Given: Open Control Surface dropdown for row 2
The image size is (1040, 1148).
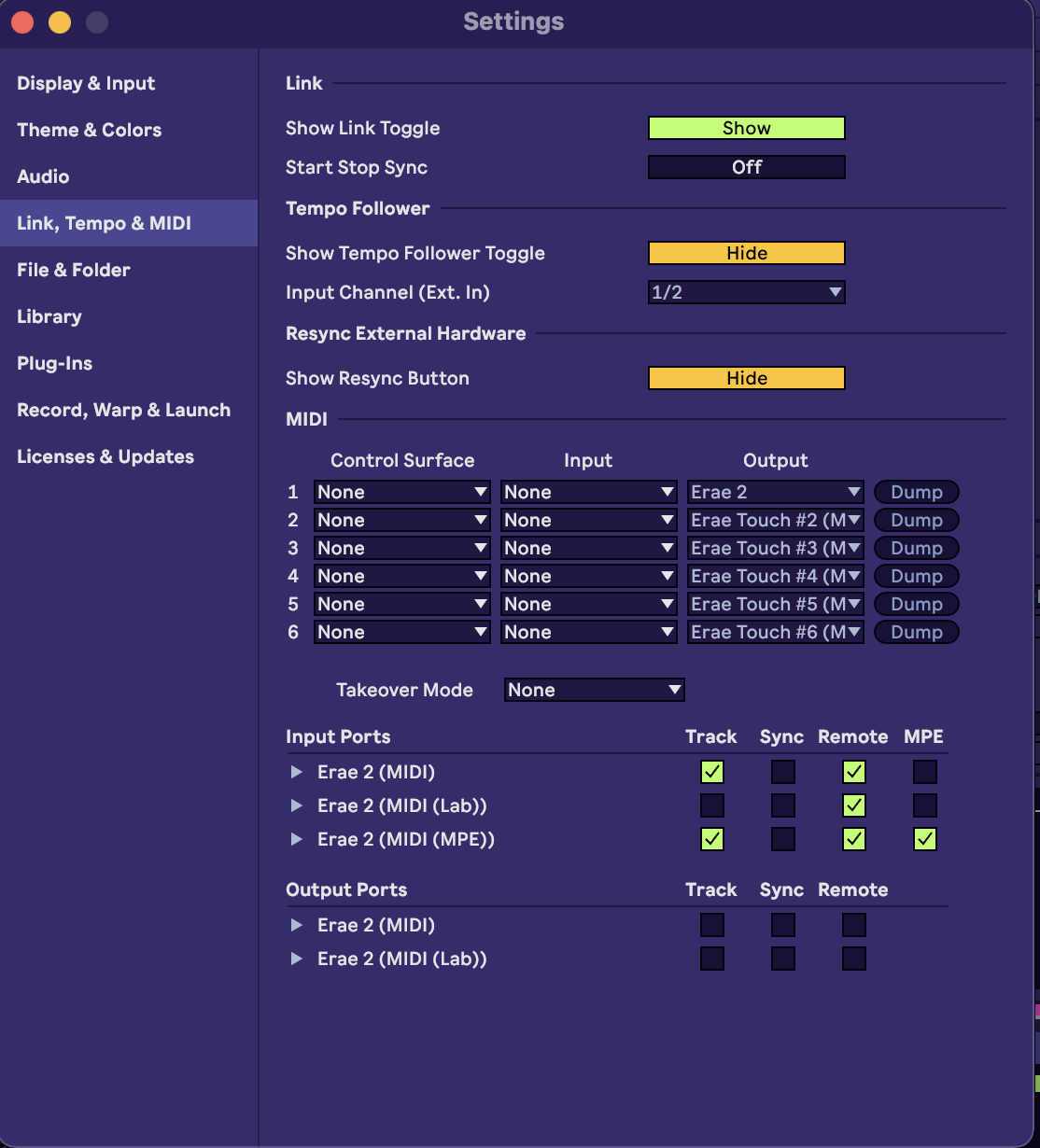Looking at the screenshot, I should pos(402,520).
